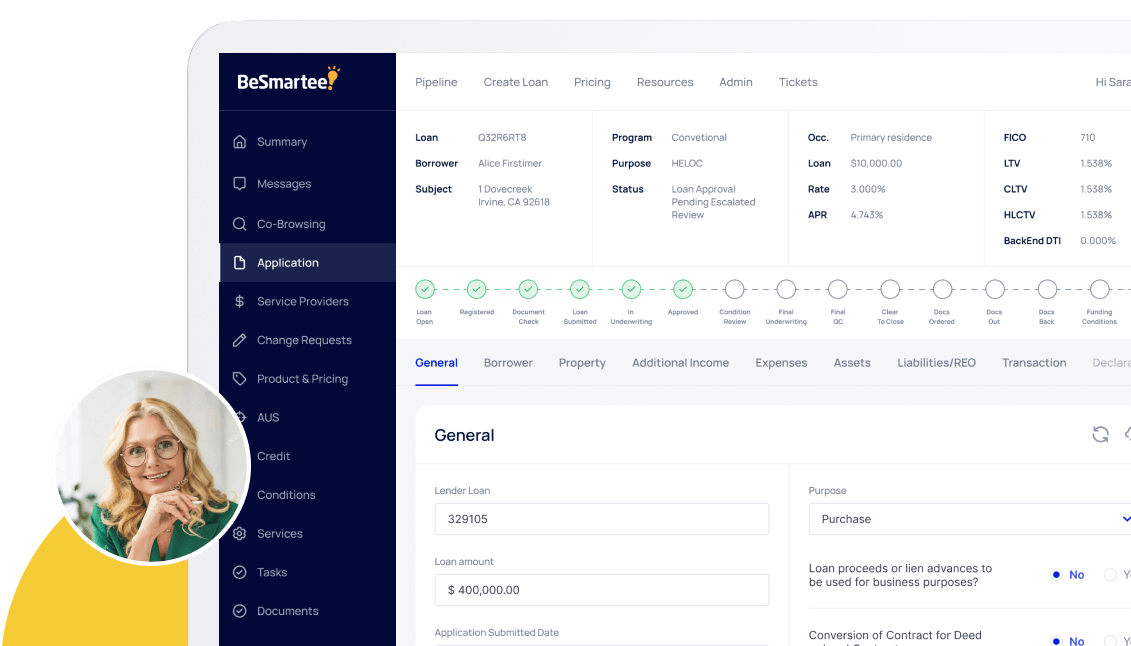This screenshot has width=1131, height=646.
Task: Select No for business purposes question
Action: tap(1056, 575)
